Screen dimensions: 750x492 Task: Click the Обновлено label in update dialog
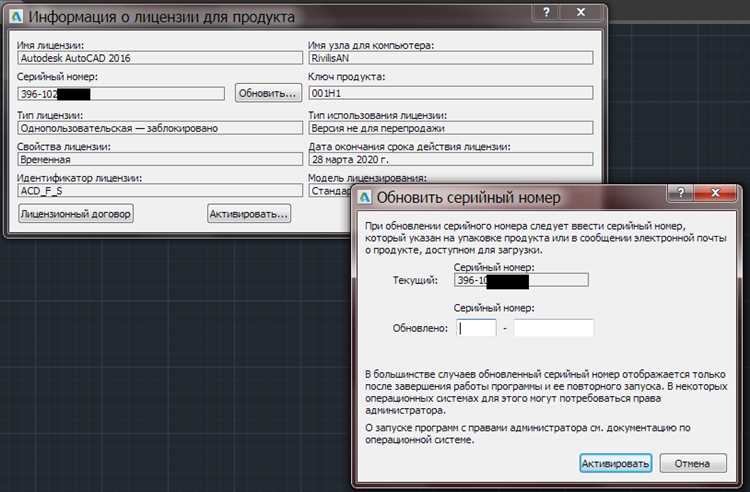tap(420, 328)
